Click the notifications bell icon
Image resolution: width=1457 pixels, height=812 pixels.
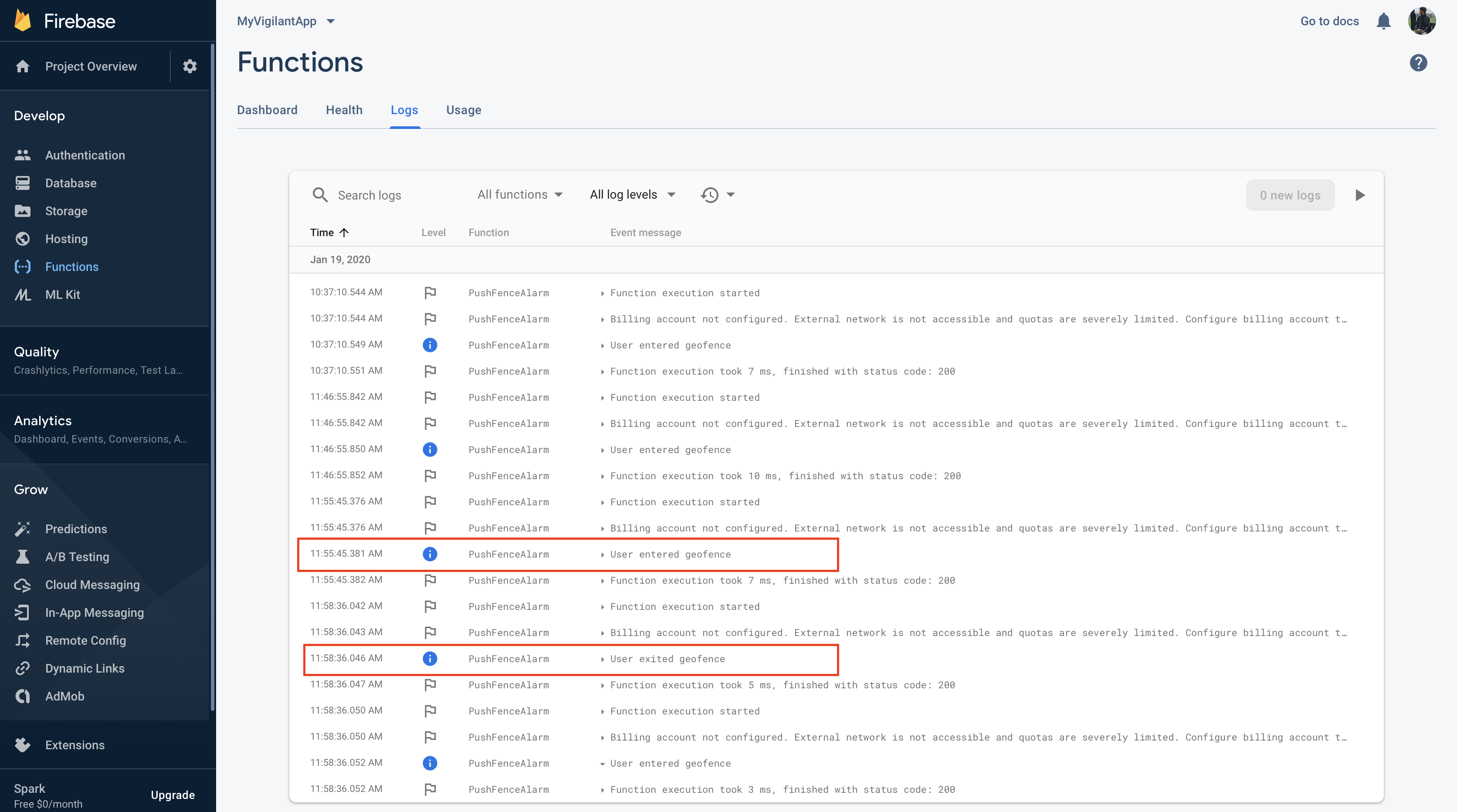click(1383, 21)
